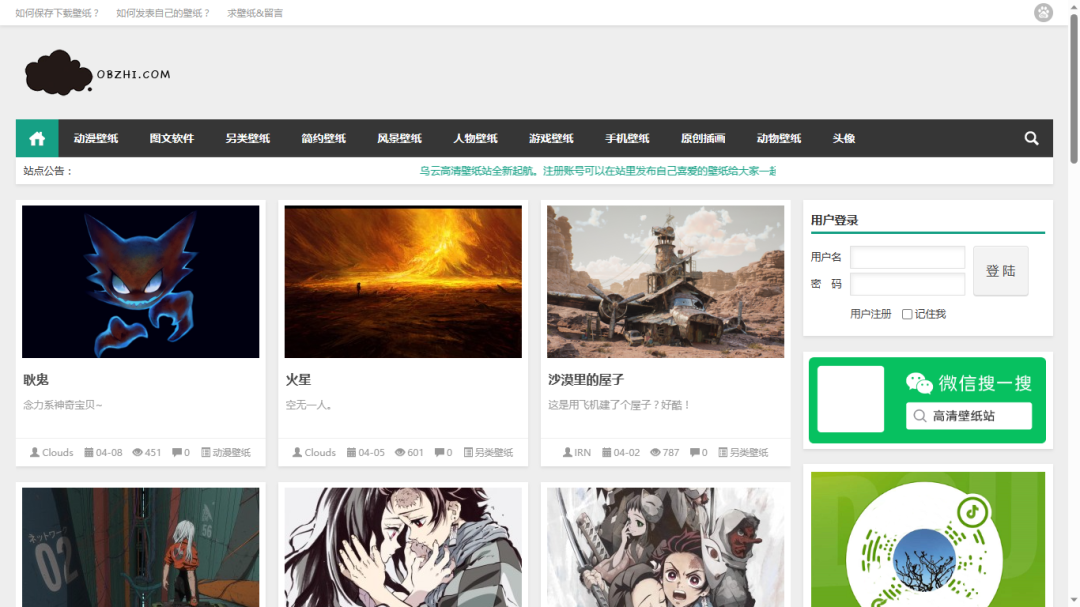1080x607 pixels.
Task: Click the scrolling site announcement text
Action: click(x=598, y=171)
